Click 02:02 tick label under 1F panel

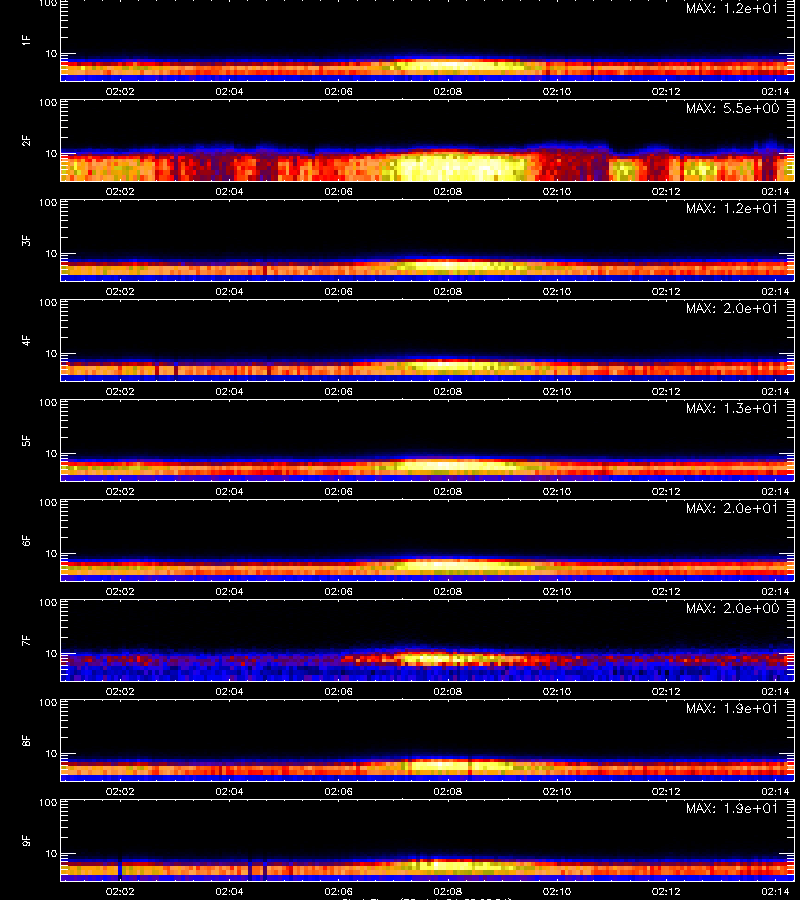[x=120, y=91]
